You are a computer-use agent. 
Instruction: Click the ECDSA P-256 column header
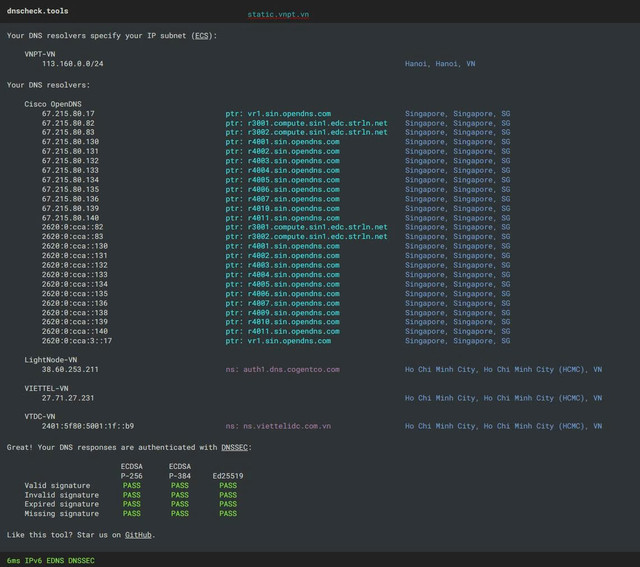point(131,471)
